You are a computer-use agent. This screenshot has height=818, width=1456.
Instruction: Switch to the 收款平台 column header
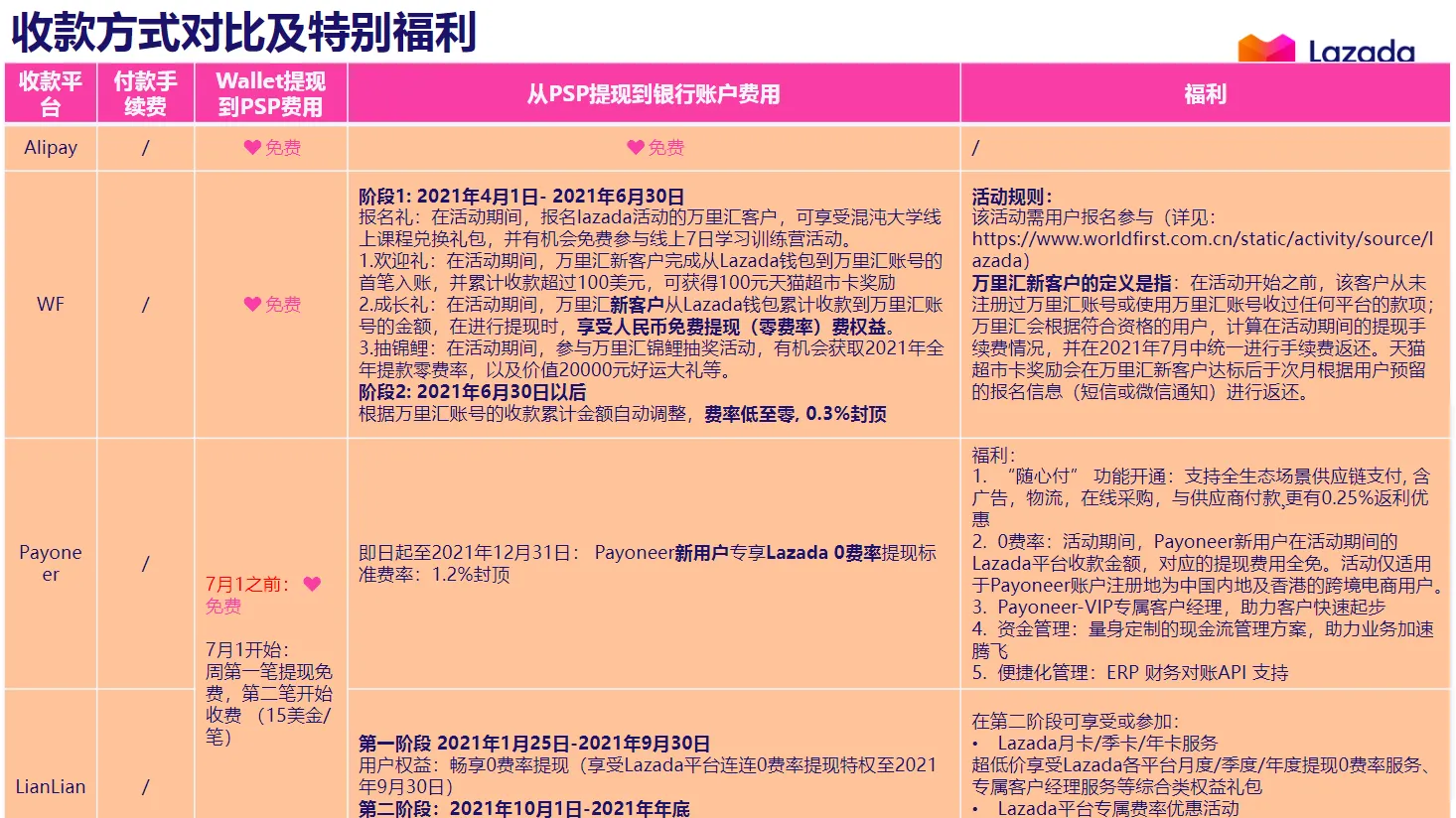pyautogui.click(x=50, y=93)
